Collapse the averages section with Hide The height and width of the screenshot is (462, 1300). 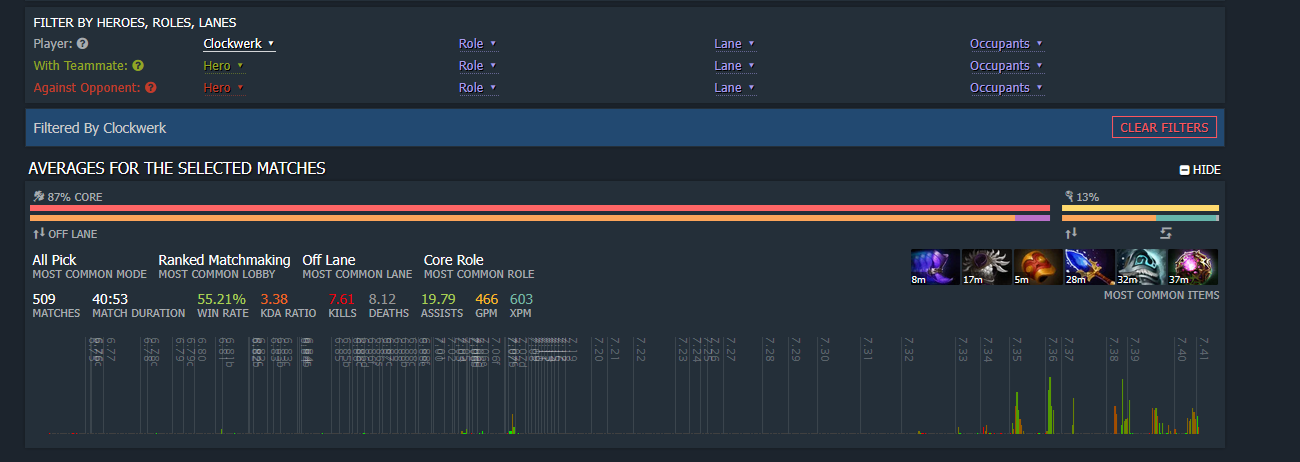[x=1200, y=170]
